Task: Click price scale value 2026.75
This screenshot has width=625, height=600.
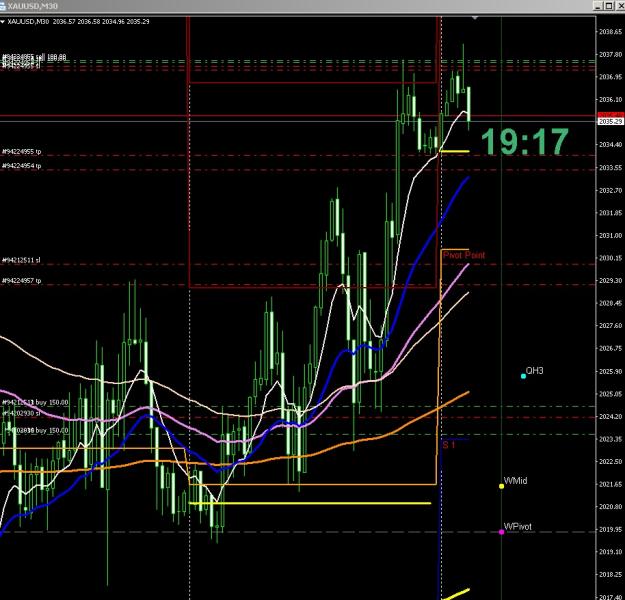Action: pos(610,348)
